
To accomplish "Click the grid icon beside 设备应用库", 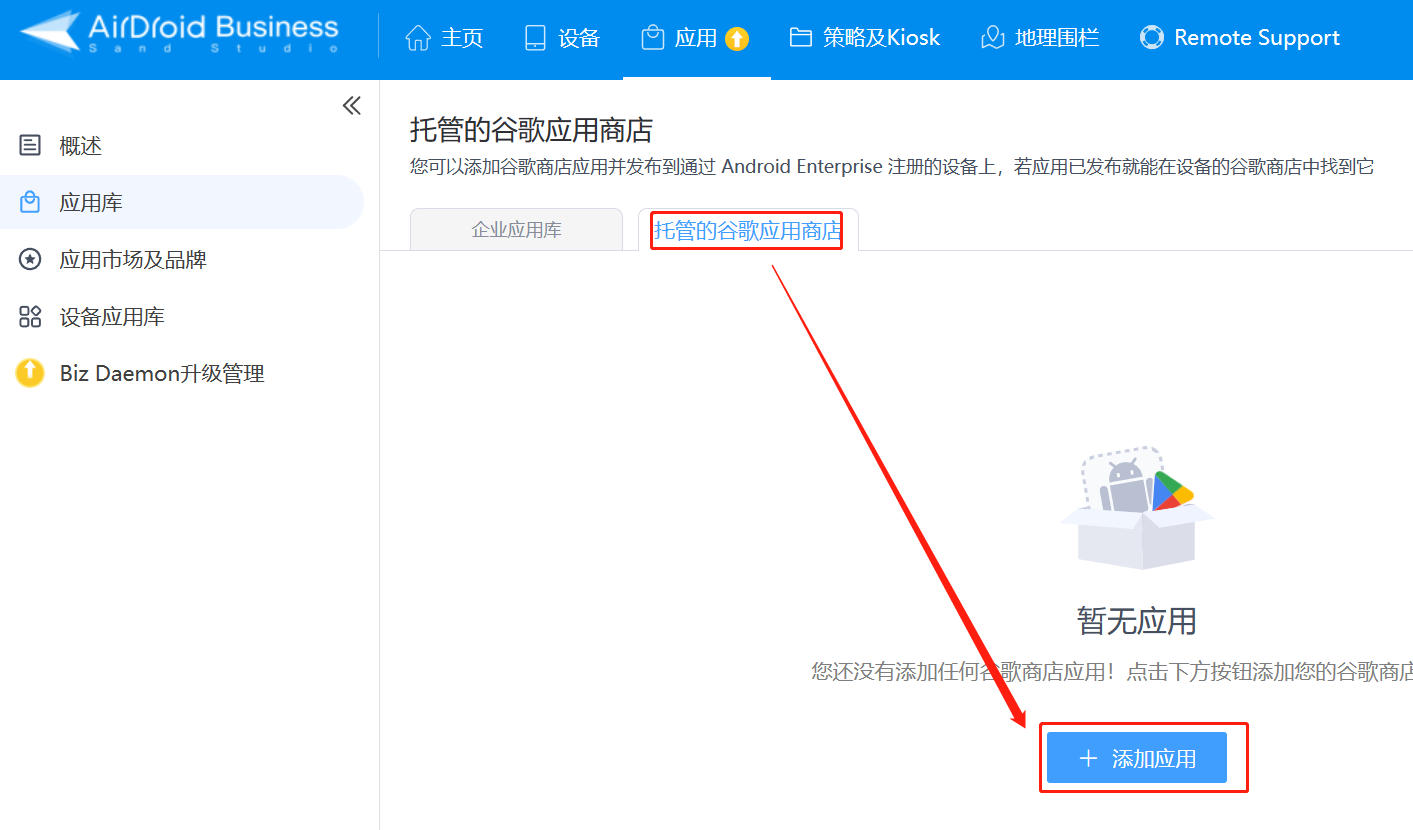I will pos(30,317).
